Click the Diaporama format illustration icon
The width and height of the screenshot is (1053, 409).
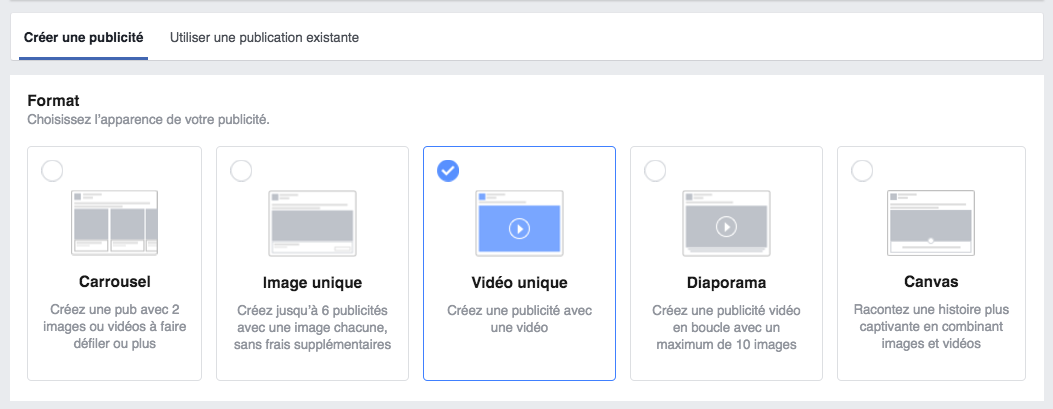(x=726, y=223)
